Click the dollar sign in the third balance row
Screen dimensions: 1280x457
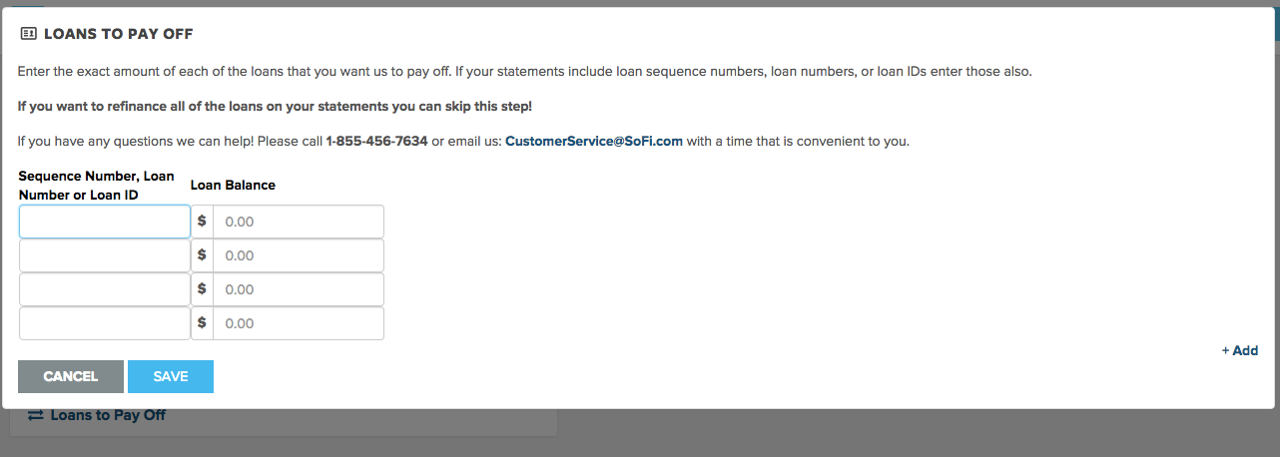click(x=202, y=289)
